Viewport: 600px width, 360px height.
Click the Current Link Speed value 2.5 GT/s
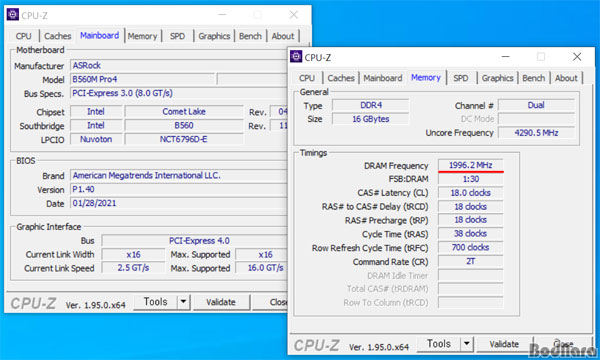click(133, 268)
